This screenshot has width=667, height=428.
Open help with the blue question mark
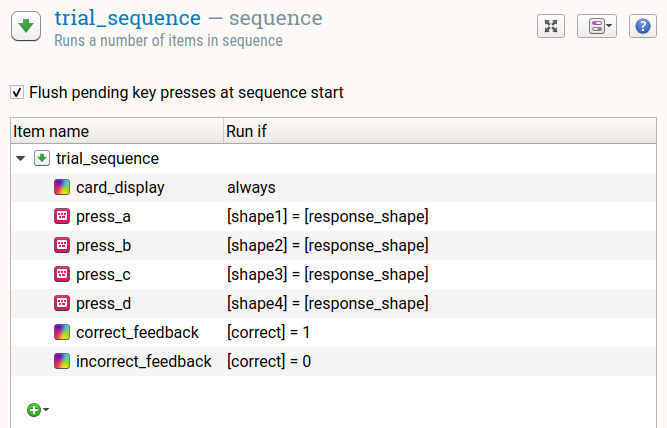pyautogui.click(x=643, y=26)
